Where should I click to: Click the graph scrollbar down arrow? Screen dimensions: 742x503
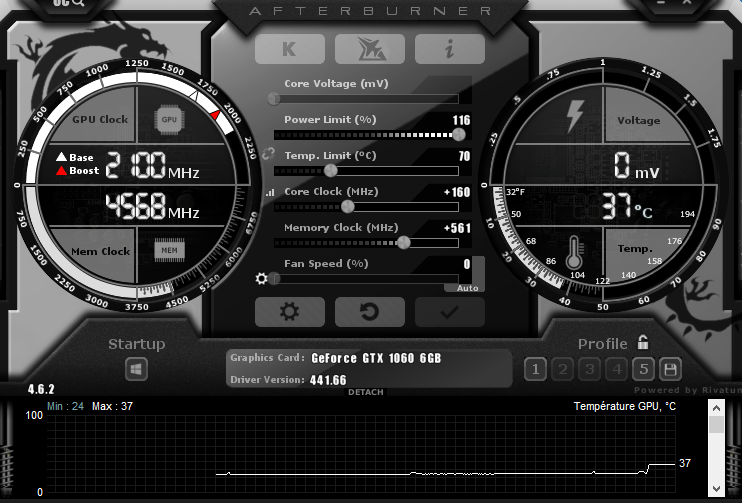click(x=716, y=488)
